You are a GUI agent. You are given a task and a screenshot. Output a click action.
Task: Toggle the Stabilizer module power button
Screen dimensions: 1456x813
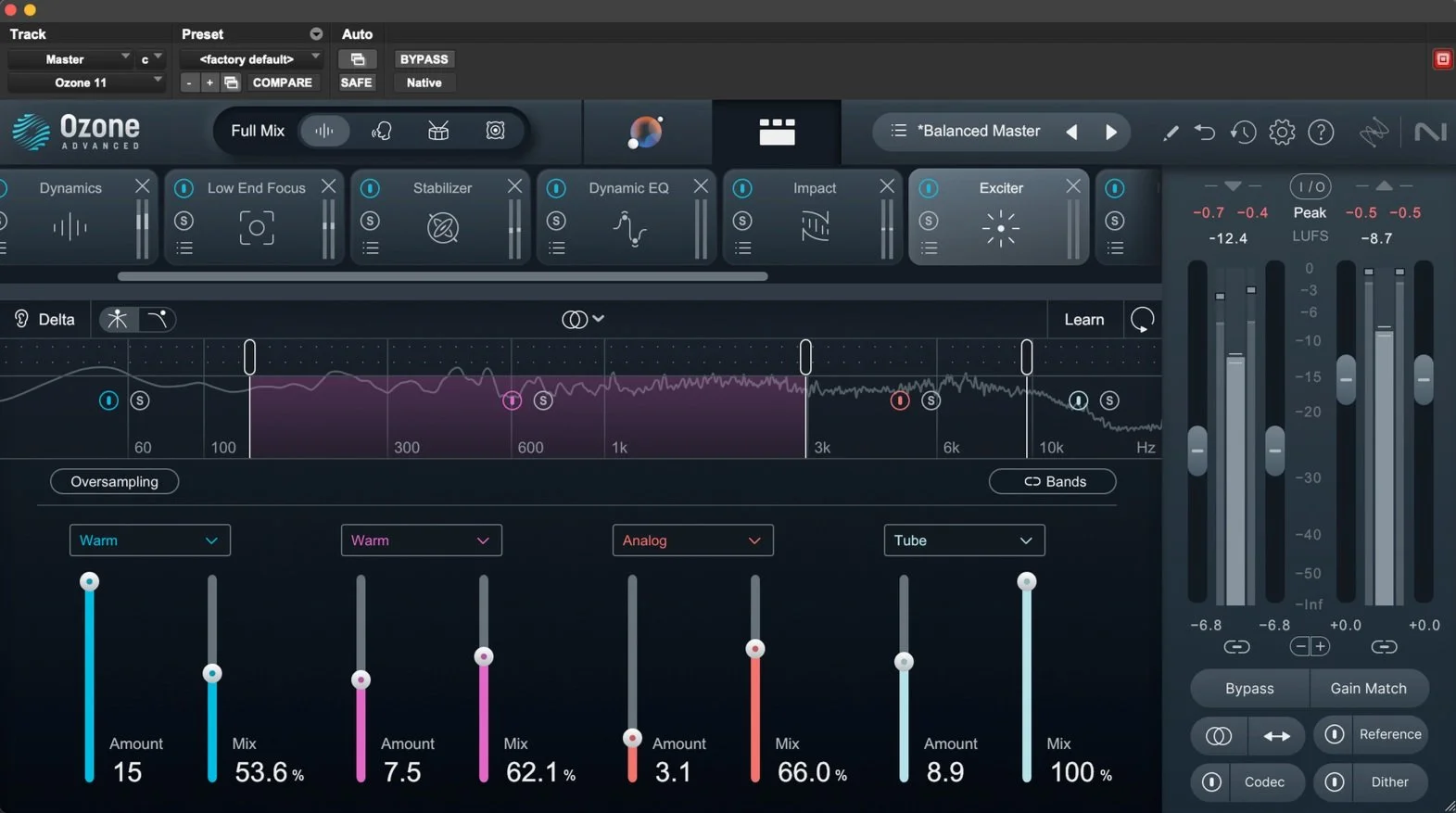[370, 188]
